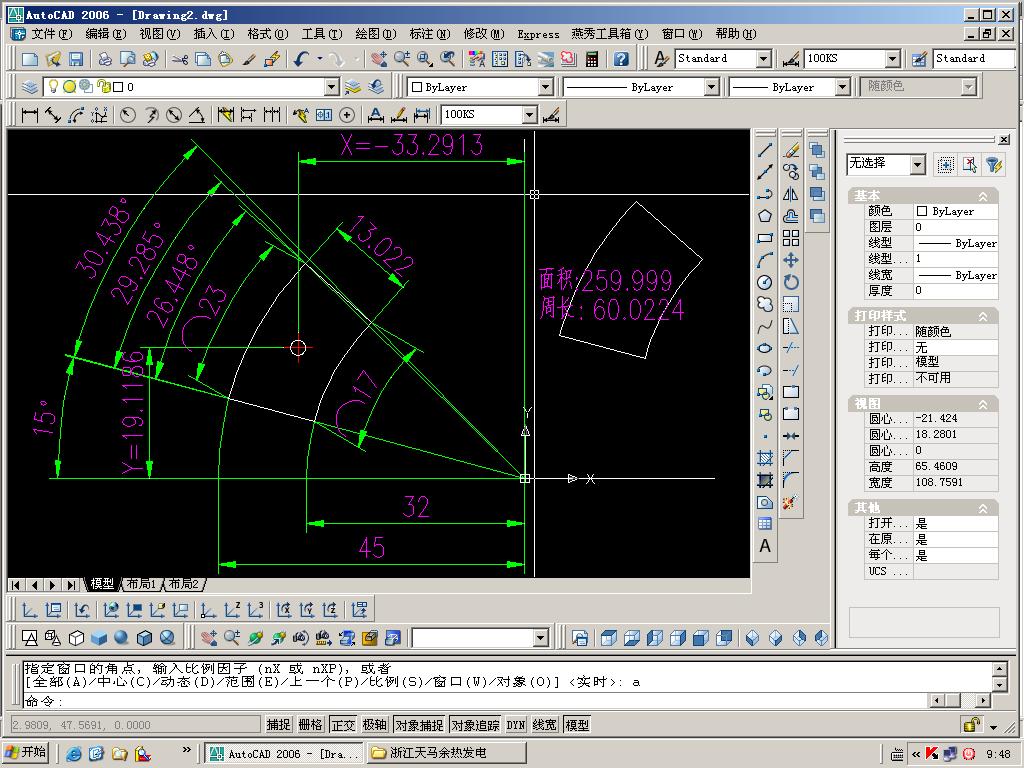
Task: Click the AutoCAD 2006 taskbar button
Action: coord(283,753)
